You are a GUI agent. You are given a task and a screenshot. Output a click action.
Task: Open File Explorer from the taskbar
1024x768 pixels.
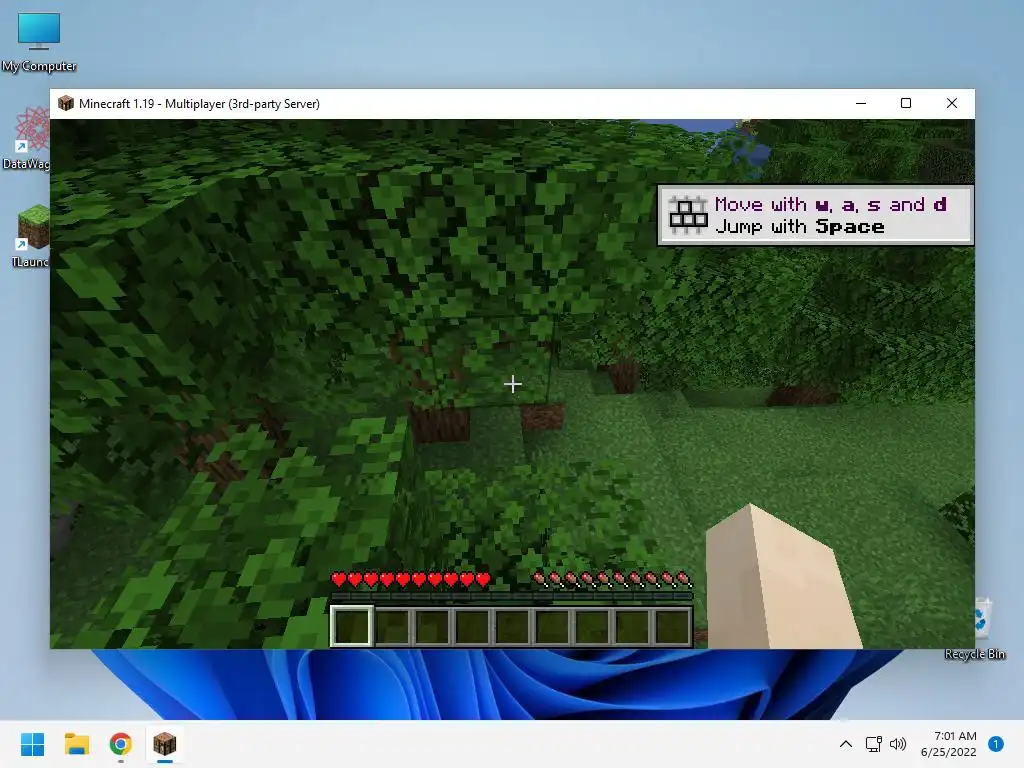pos(76,744)
